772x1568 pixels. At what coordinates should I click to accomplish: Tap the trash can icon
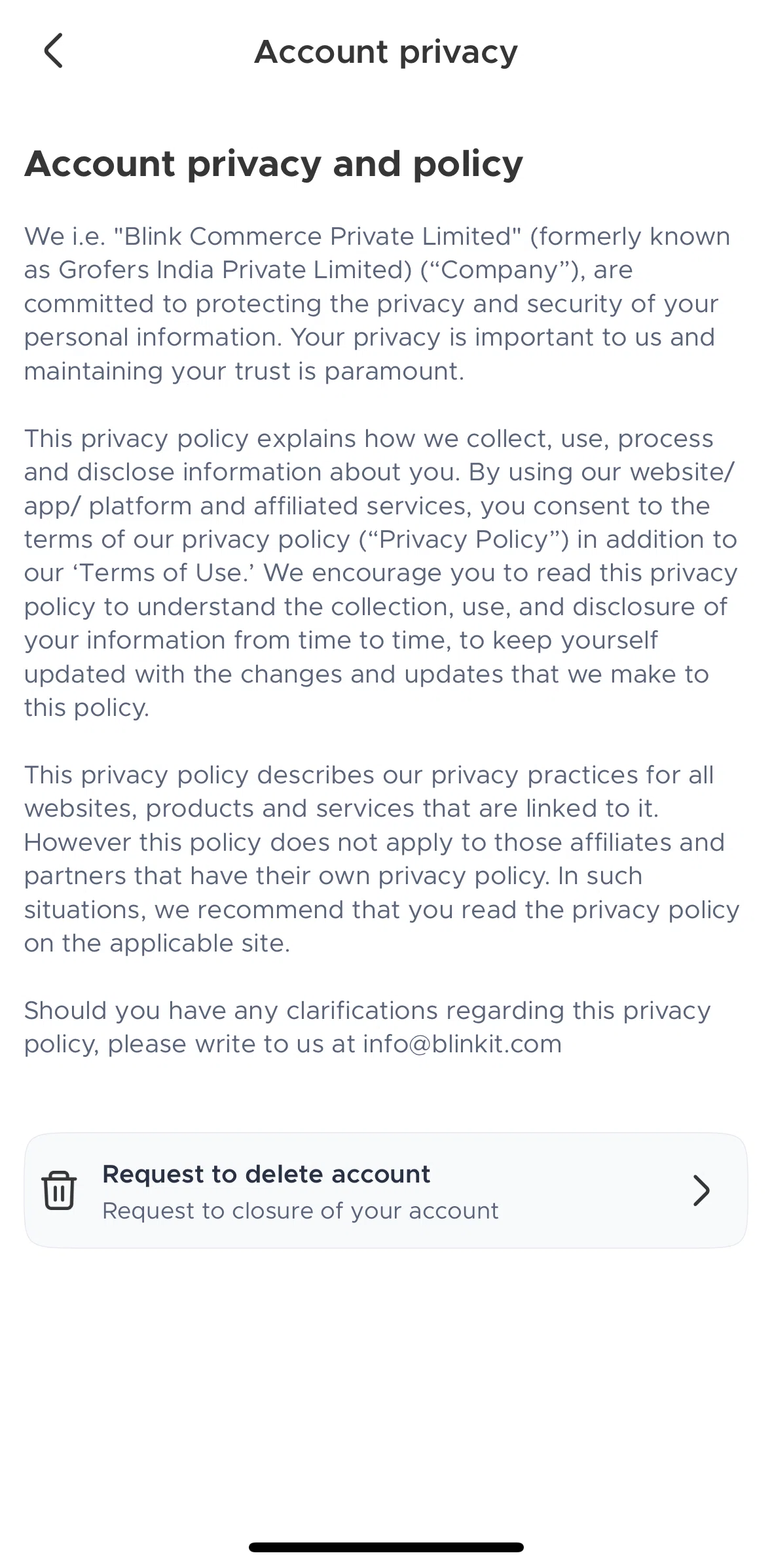(x=59, y=1190)
